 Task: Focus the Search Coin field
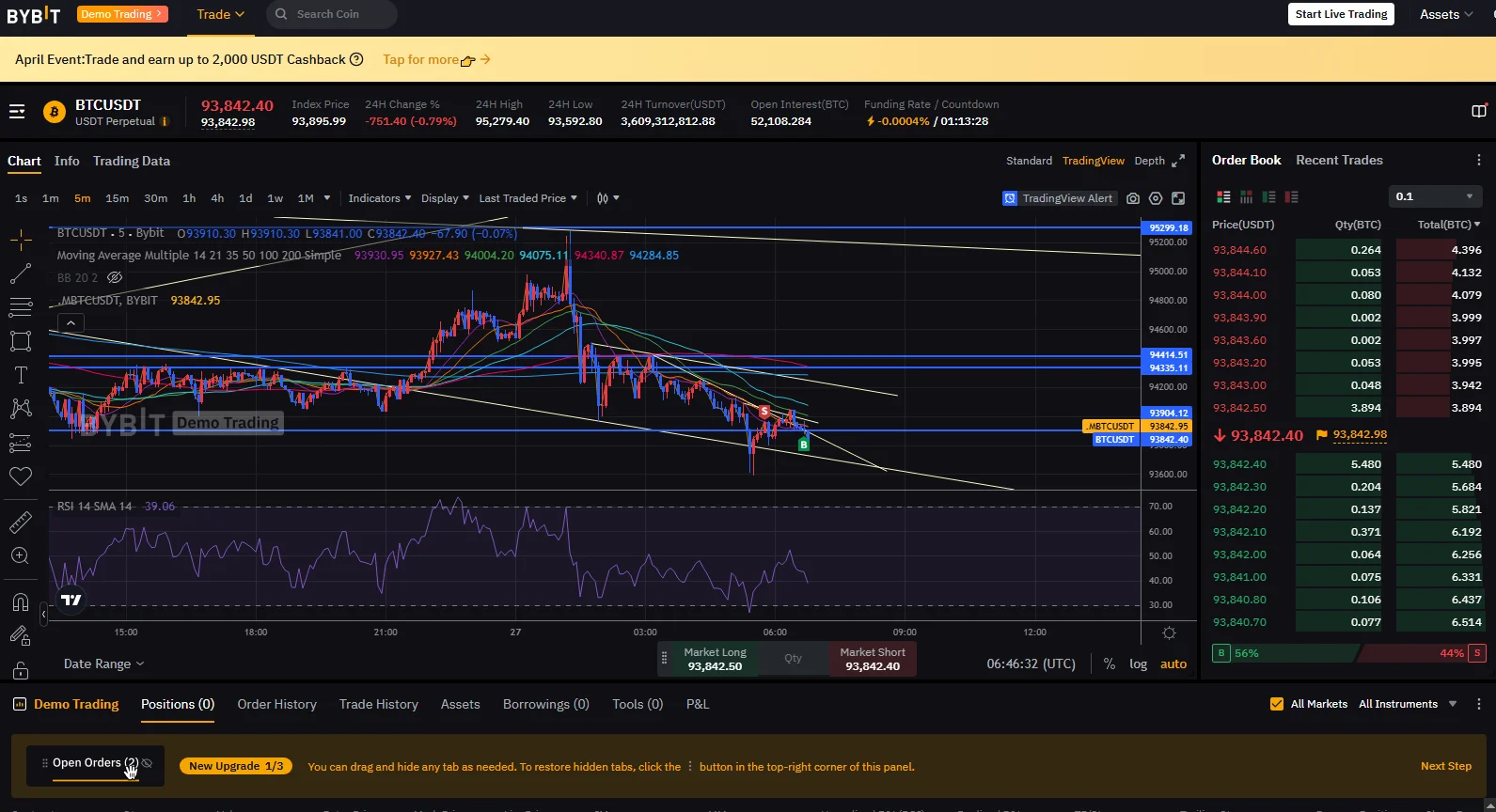332,14
